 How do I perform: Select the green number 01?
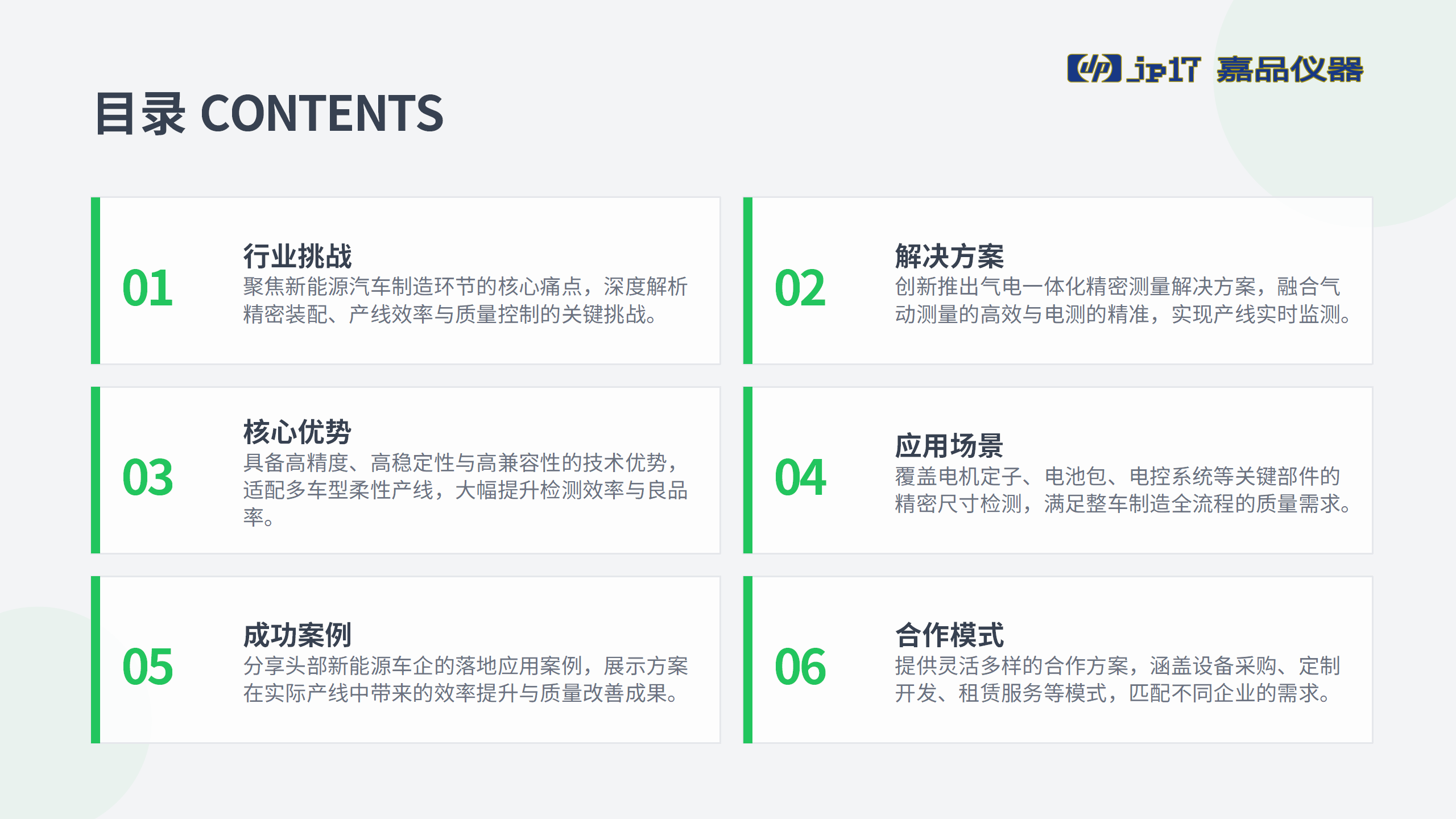147,288
